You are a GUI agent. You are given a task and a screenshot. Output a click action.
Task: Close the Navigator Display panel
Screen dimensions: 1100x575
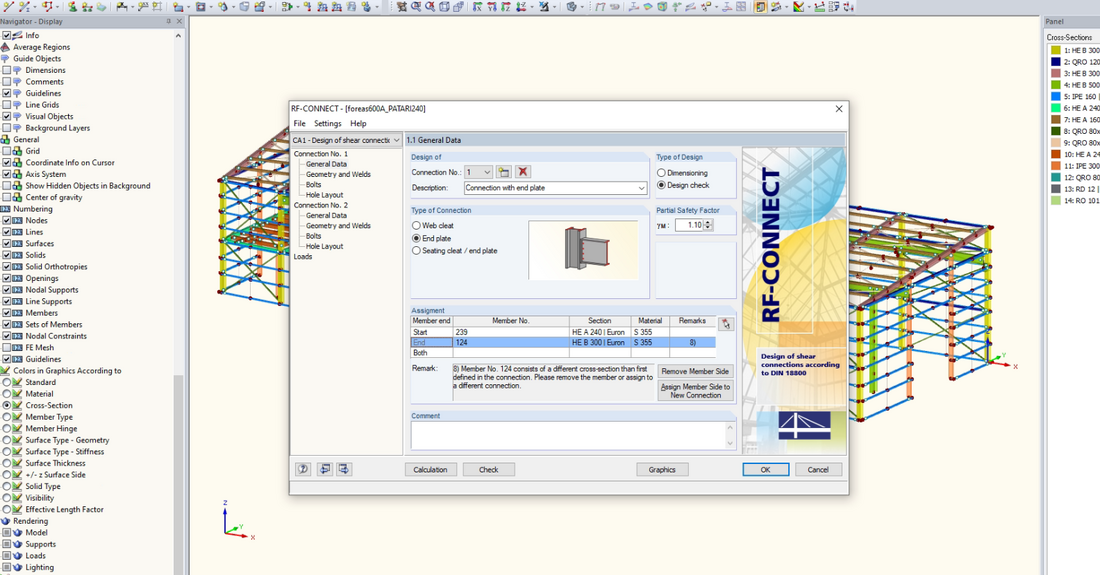179,21
